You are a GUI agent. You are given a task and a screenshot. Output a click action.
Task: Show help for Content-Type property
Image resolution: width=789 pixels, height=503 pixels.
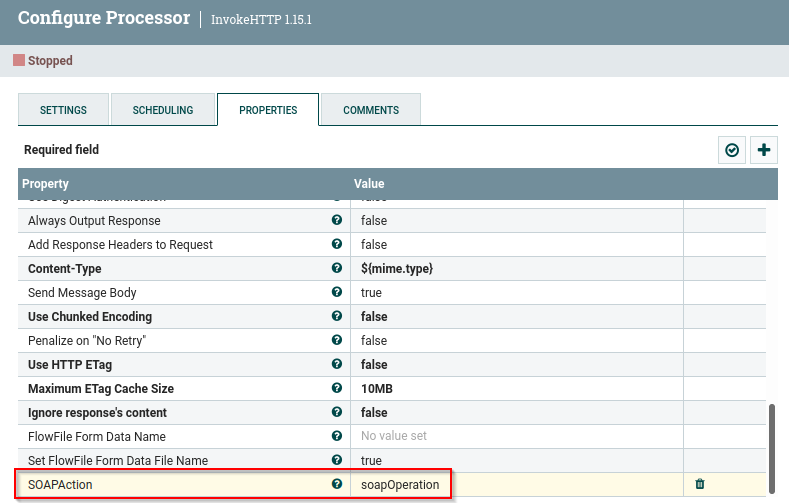click(337, 269)
